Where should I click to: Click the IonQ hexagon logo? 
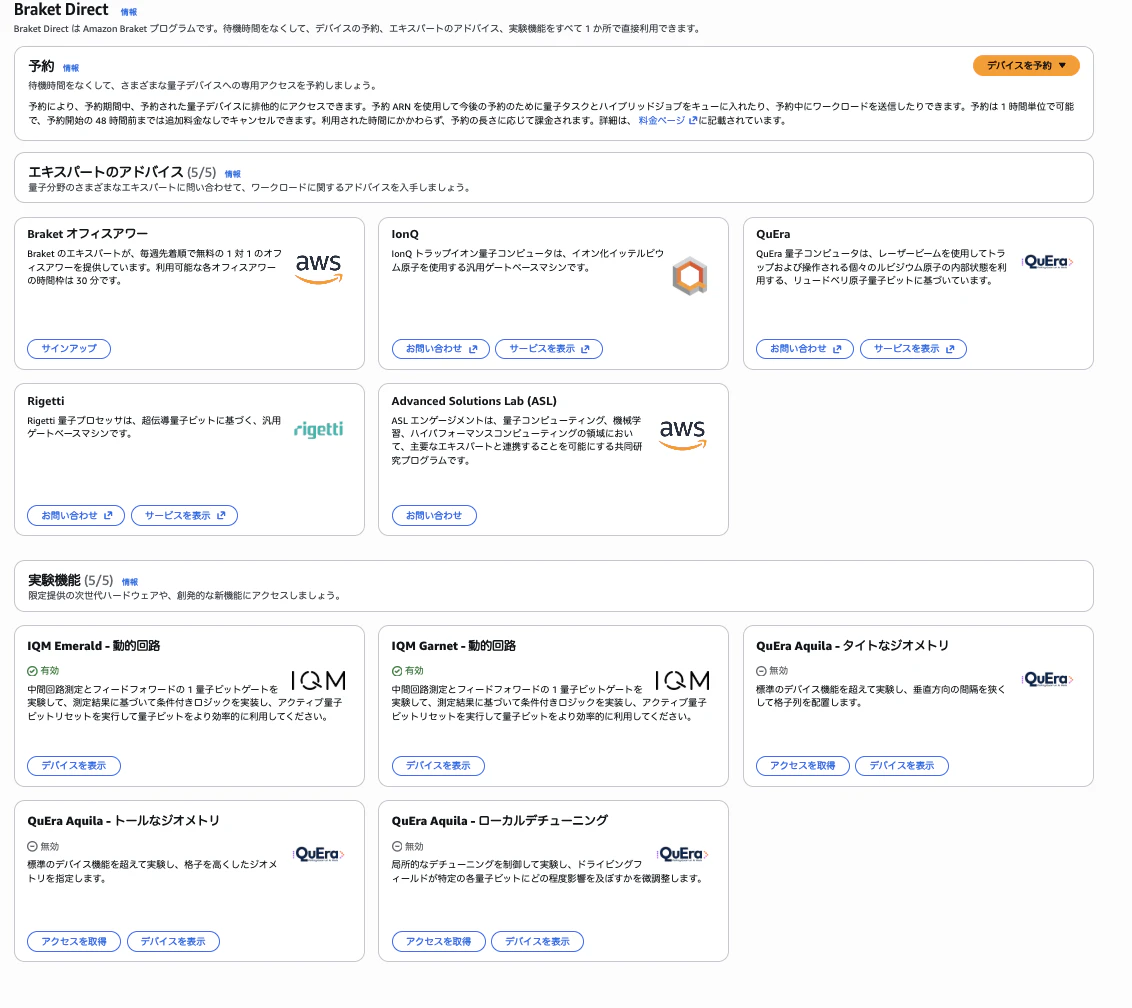(689, 276)
